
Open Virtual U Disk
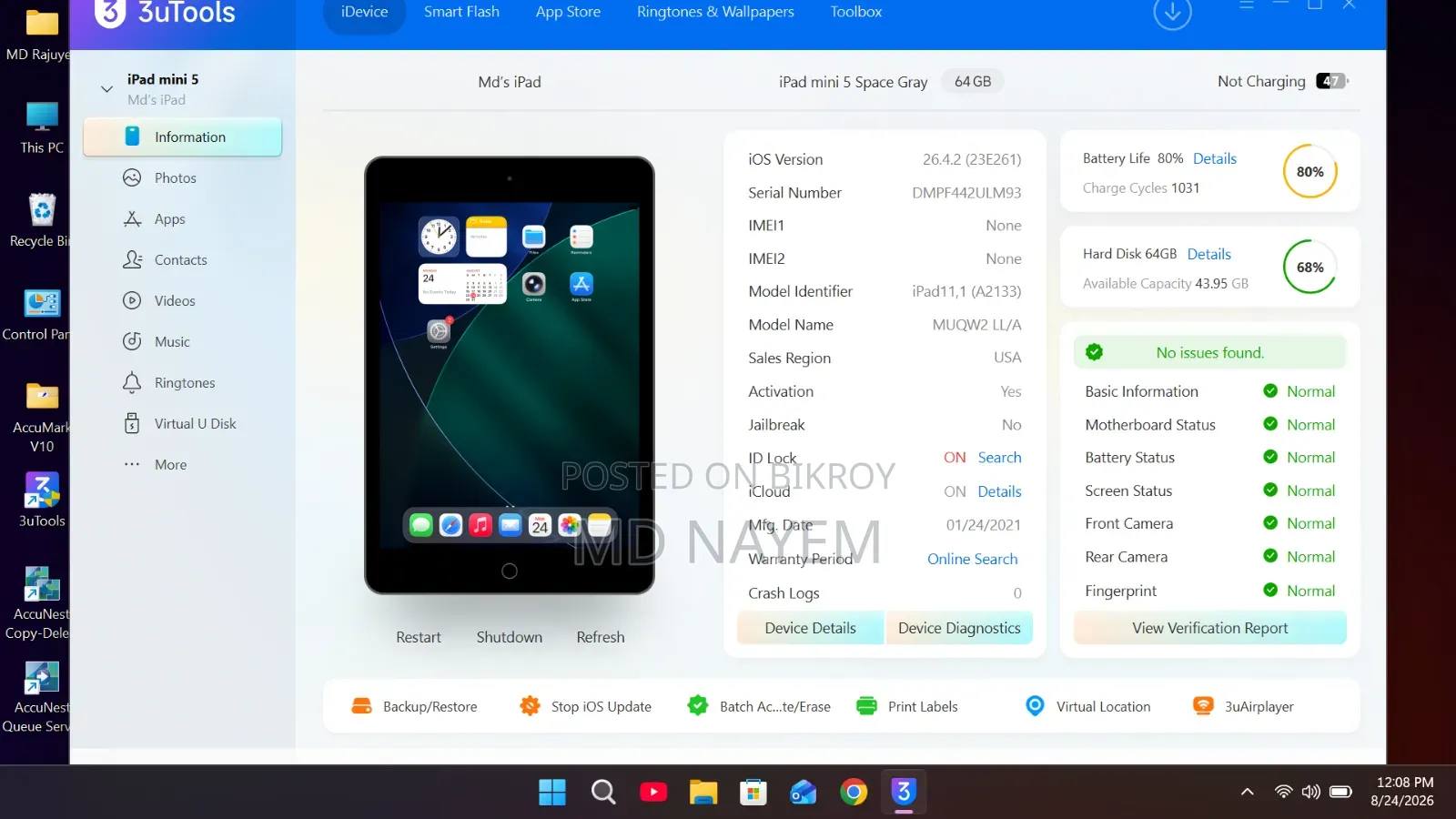coord(195,424)
